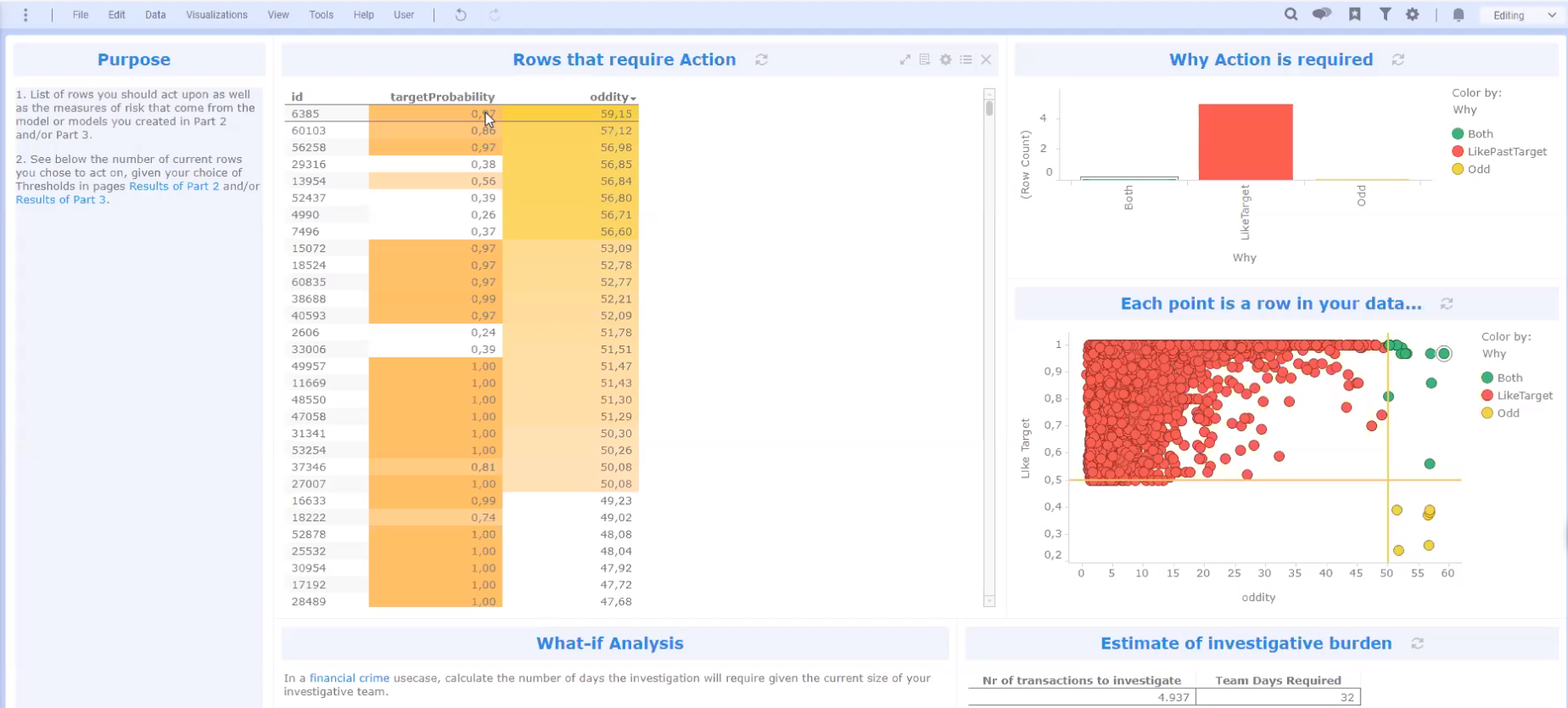Click the undo arrow icon
The image size is (1568, 708).
click(x=461, y=14)
